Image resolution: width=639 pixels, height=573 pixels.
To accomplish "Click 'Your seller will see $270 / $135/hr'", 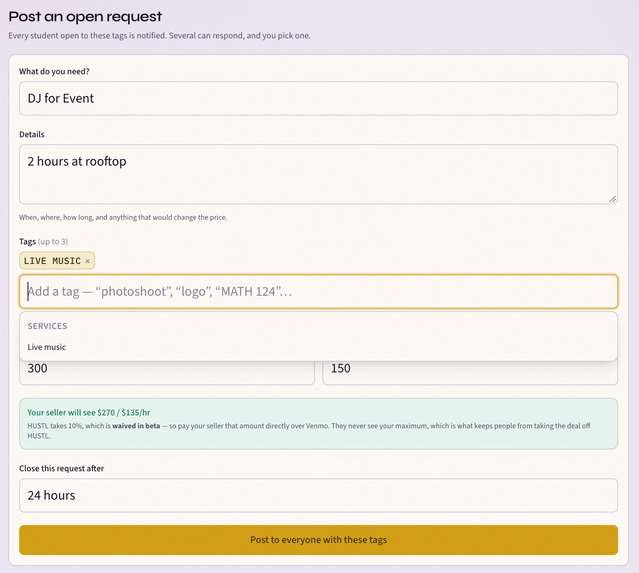I will pyautogui.click(x=89, y=412).
